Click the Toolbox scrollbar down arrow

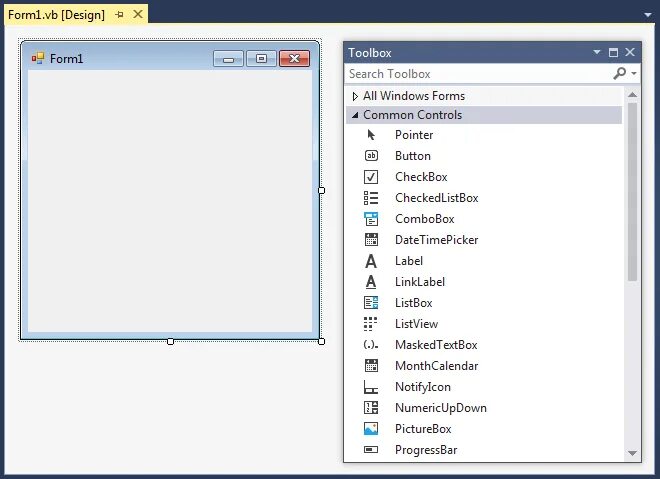tap(632, 453)
